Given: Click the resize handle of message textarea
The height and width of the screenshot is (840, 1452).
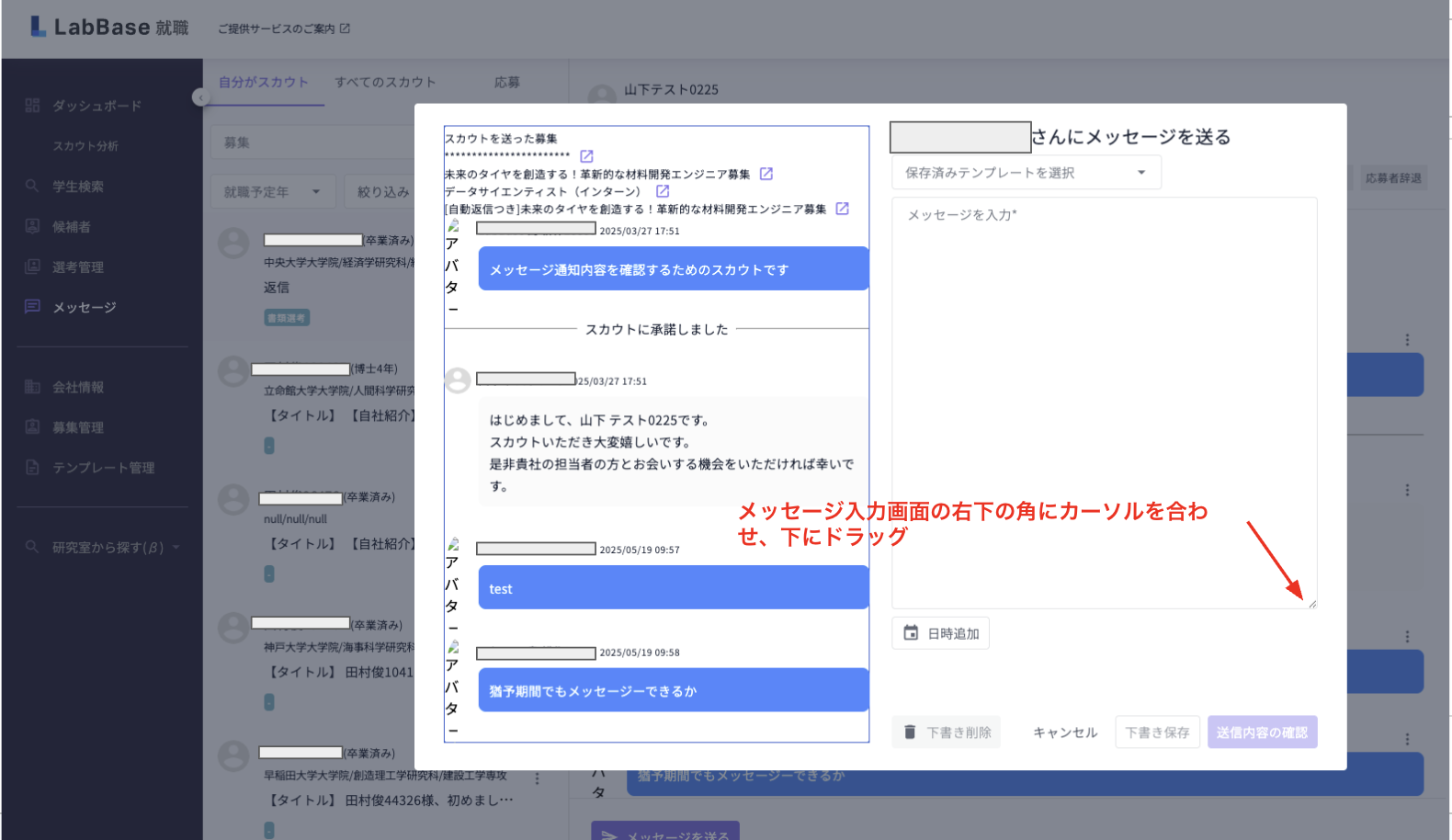Looking at the screenshot, I should (x=1312, y=604).
